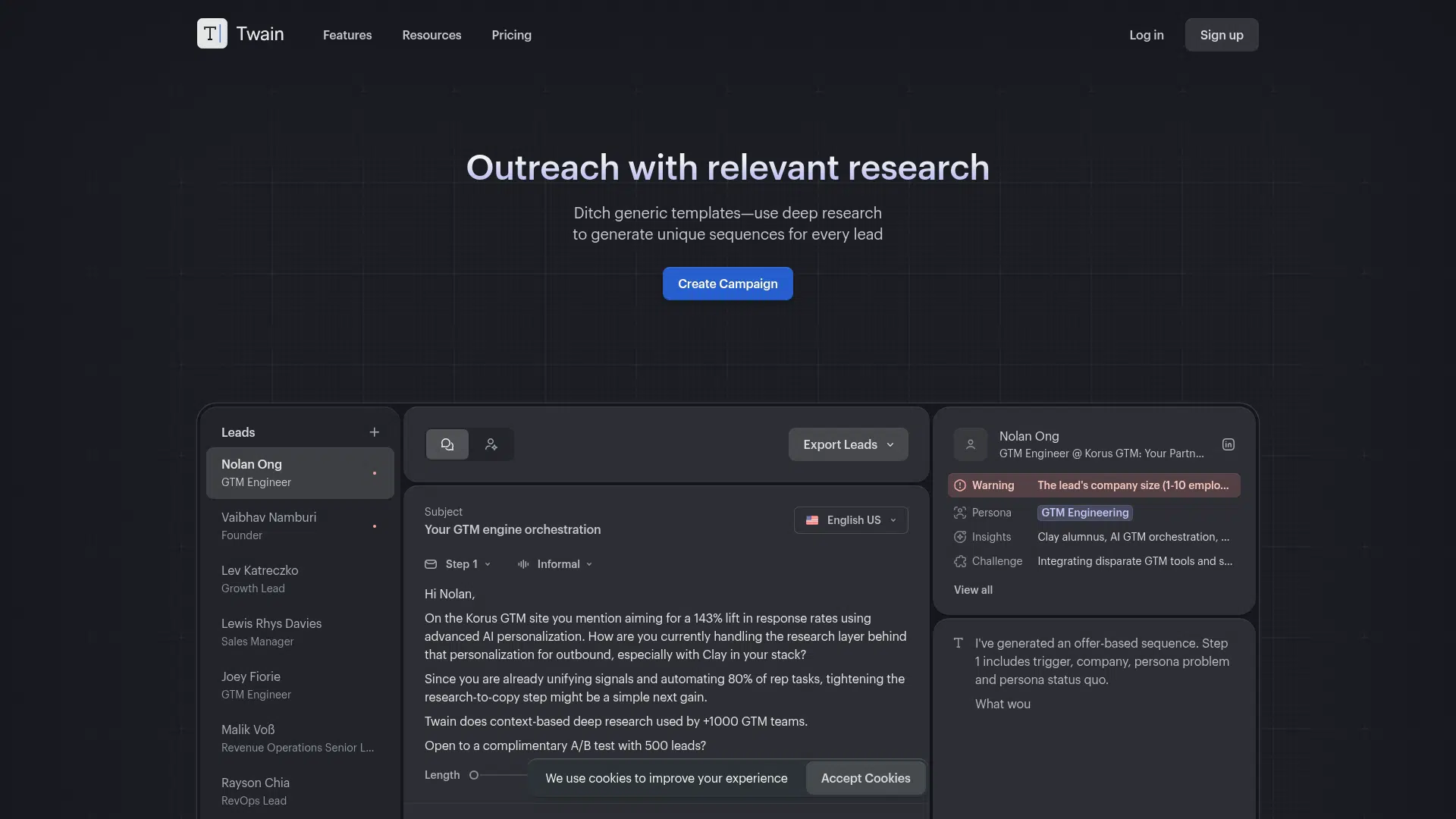
Task: Switch to the messages chat view icon
Action: click(447, 444)
